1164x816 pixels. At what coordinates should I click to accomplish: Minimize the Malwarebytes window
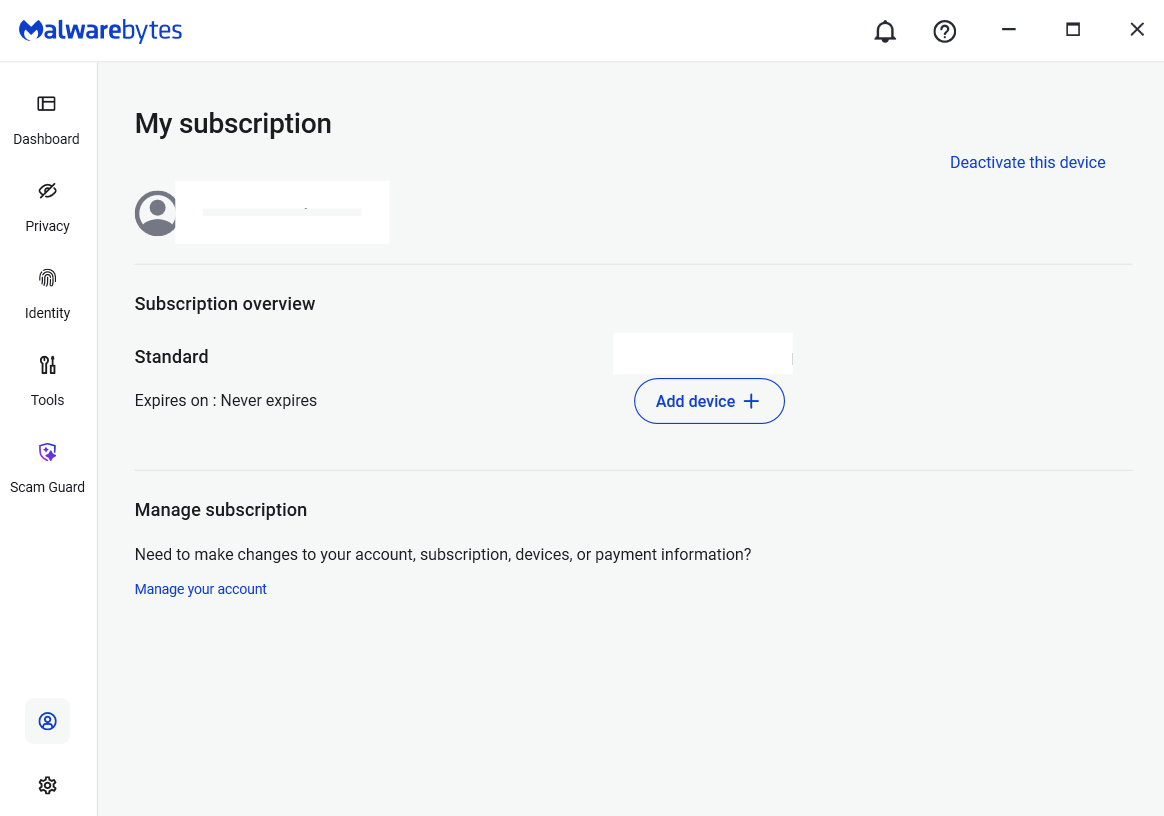pyautogui.click(x=1008, y=30)
